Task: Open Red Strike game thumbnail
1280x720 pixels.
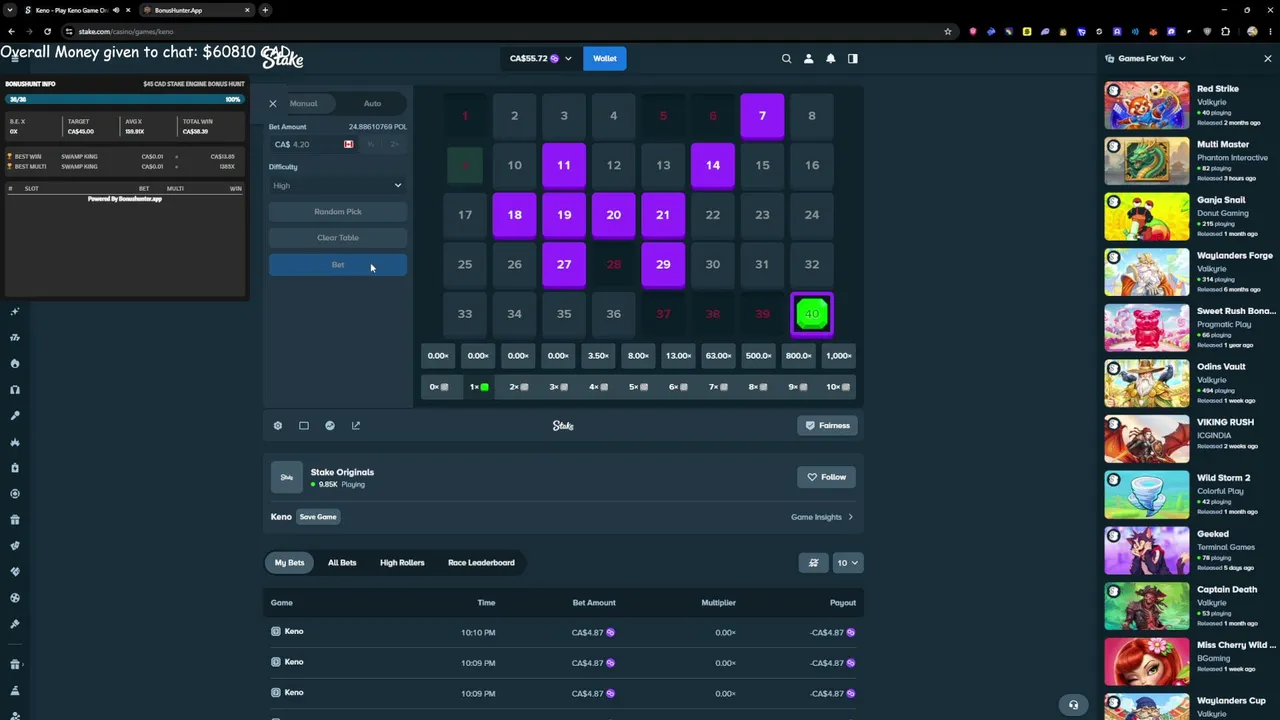Action: click(1147, 105)
